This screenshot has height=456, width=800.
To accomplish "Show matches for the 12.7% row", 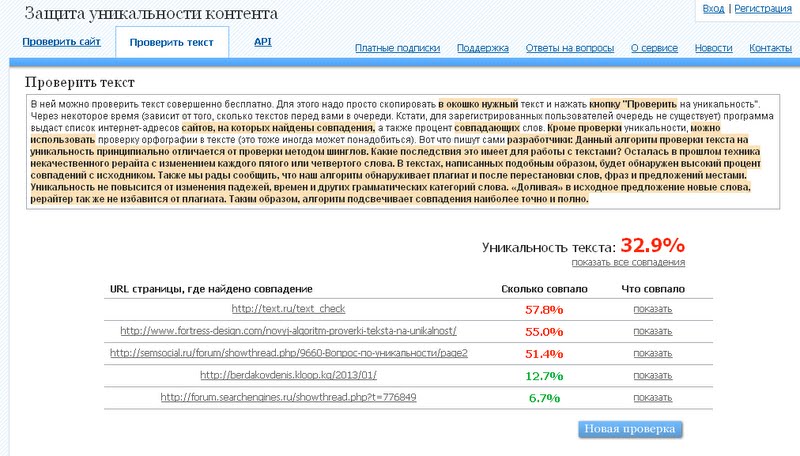I will pyautogui.click(x=653, y=375).
